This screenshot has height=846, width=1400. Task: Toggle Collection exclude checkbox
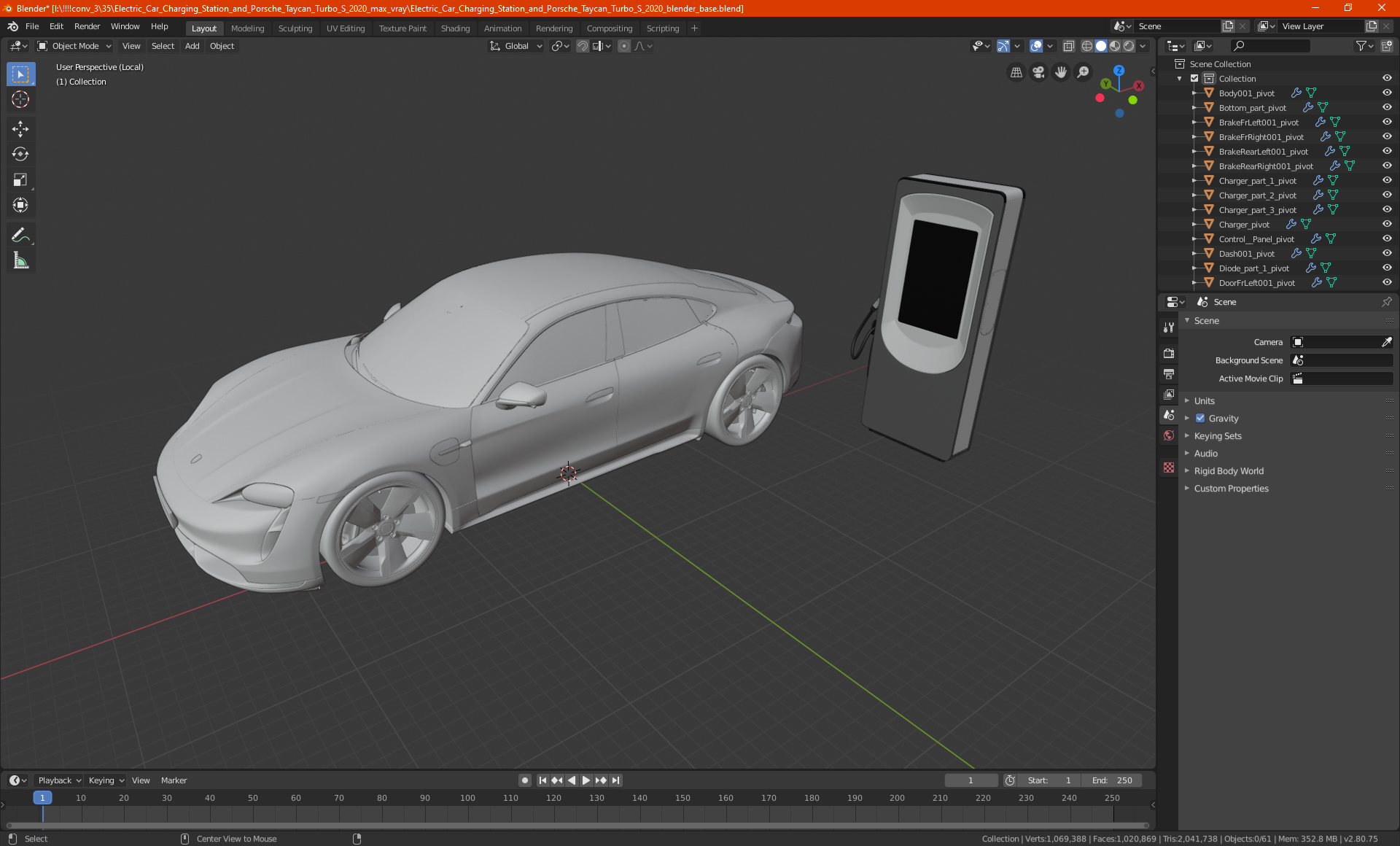click(x=1194, y=79)
